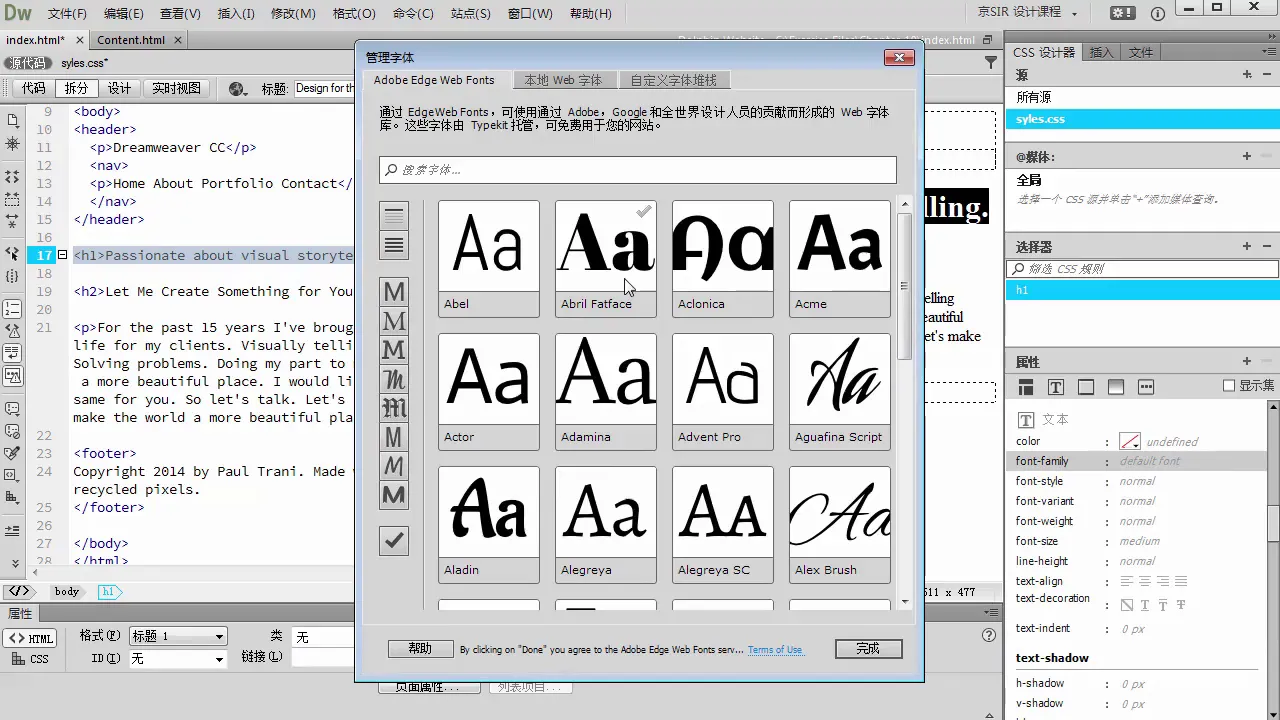The width and height of the screenshot is (1280, 720).
Task: Add a CSS source with plus icon
Action: tap(1247, 75)
